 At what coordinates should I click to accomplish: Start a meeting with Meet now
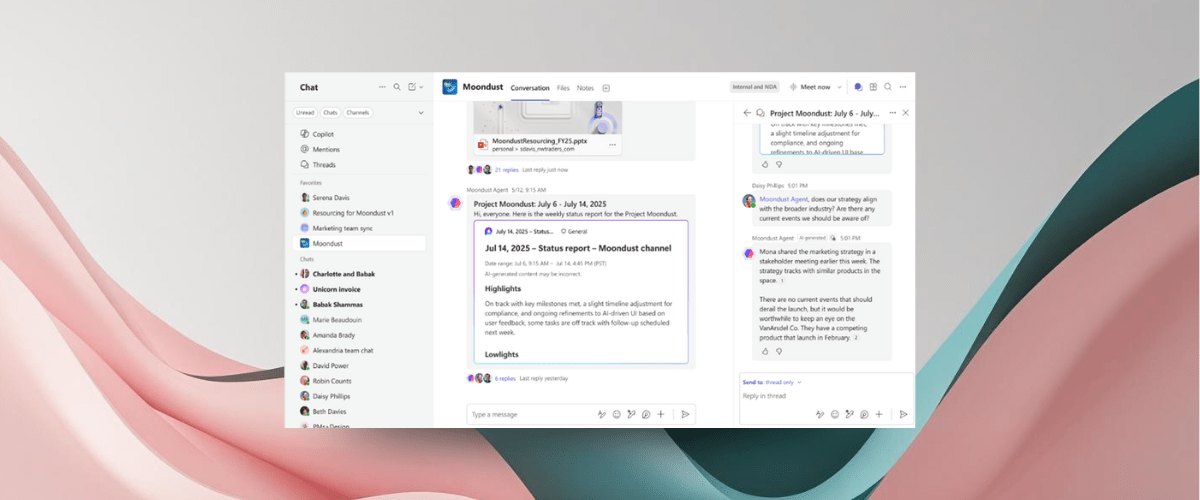pyautogui.click(x=812, y=87)
